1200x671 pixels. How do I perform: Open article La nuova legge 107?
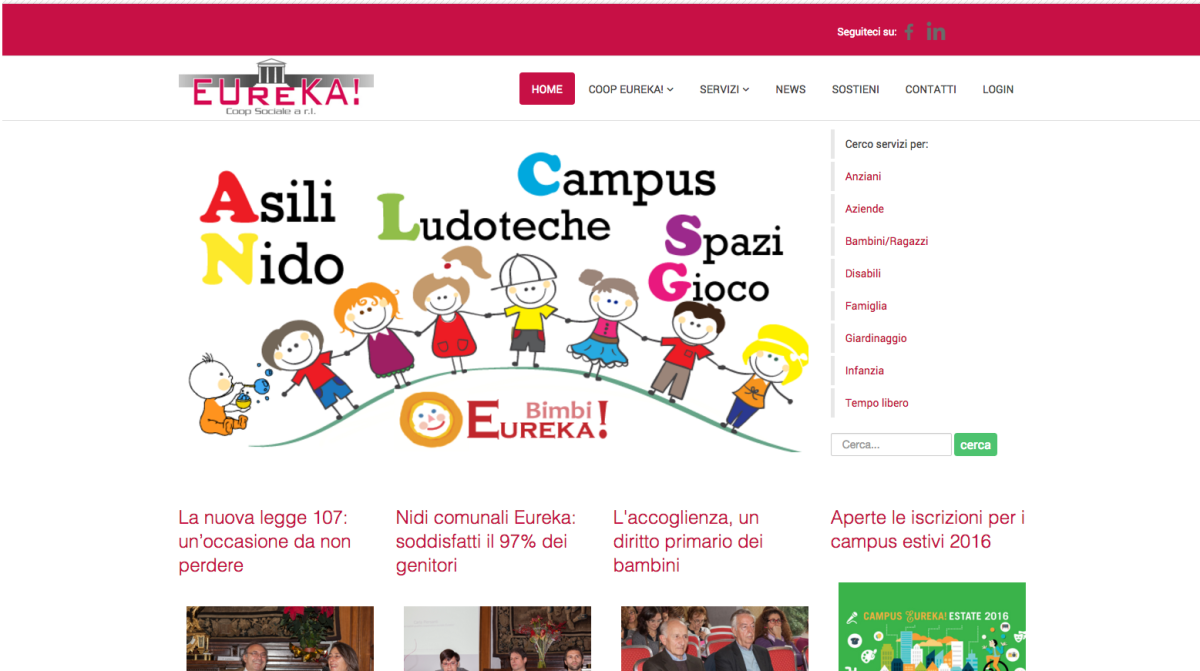[265, 541]
